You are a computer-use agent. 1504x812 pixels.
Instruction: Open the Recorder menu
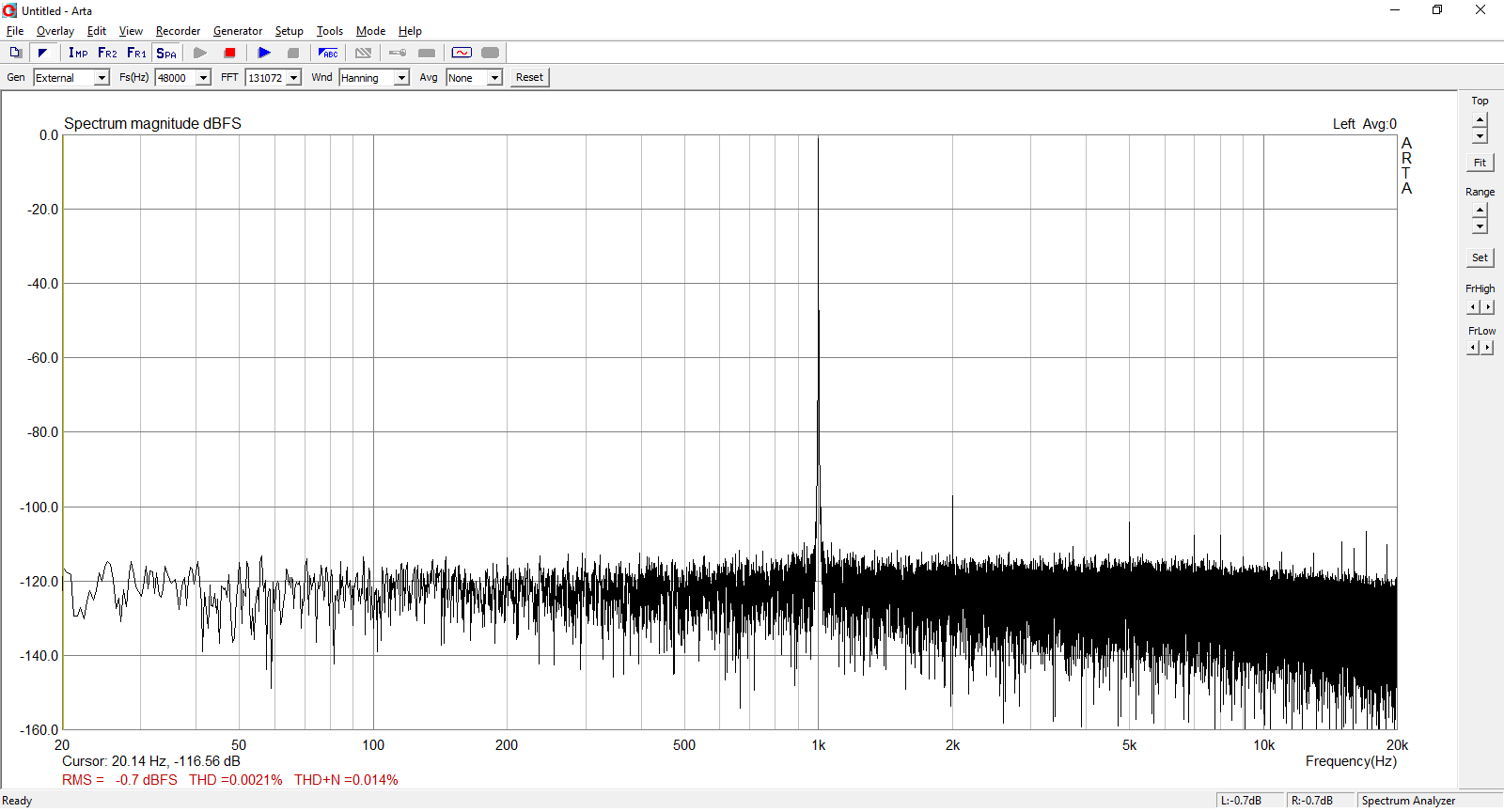coord(178,31)
